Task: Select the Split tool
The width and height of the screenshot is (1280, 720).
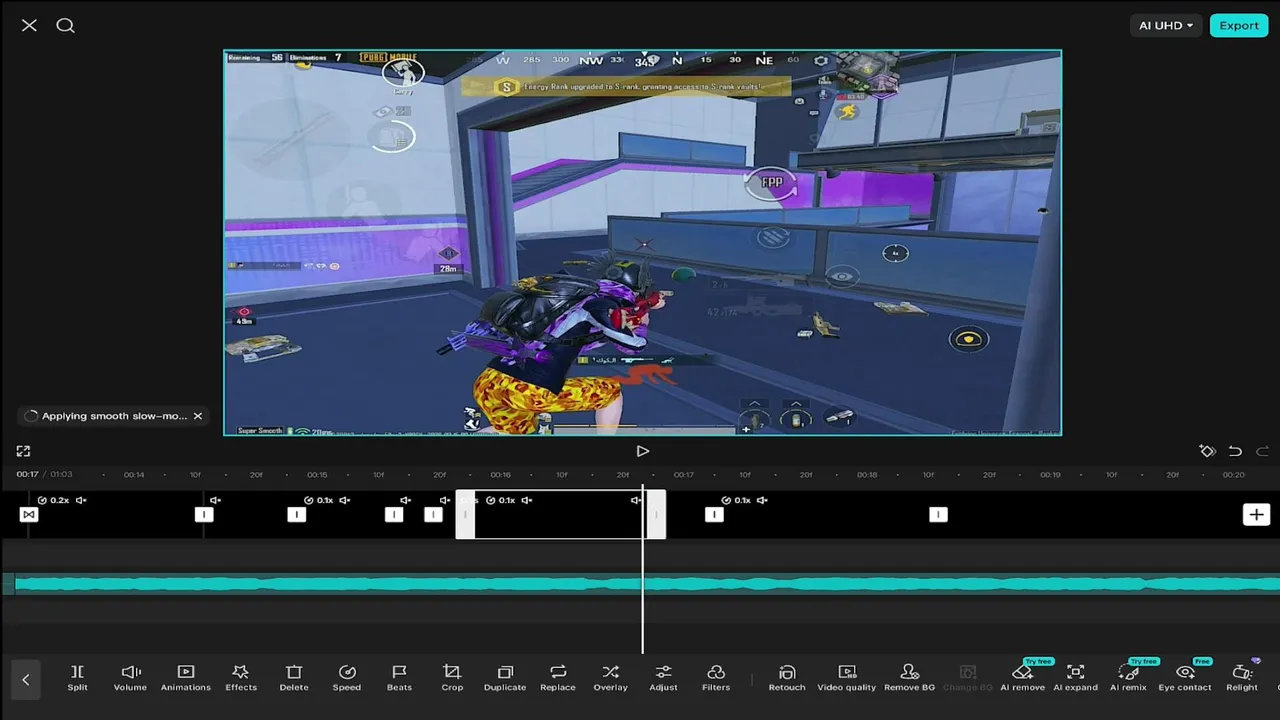Action: click(x=77, y=677)
